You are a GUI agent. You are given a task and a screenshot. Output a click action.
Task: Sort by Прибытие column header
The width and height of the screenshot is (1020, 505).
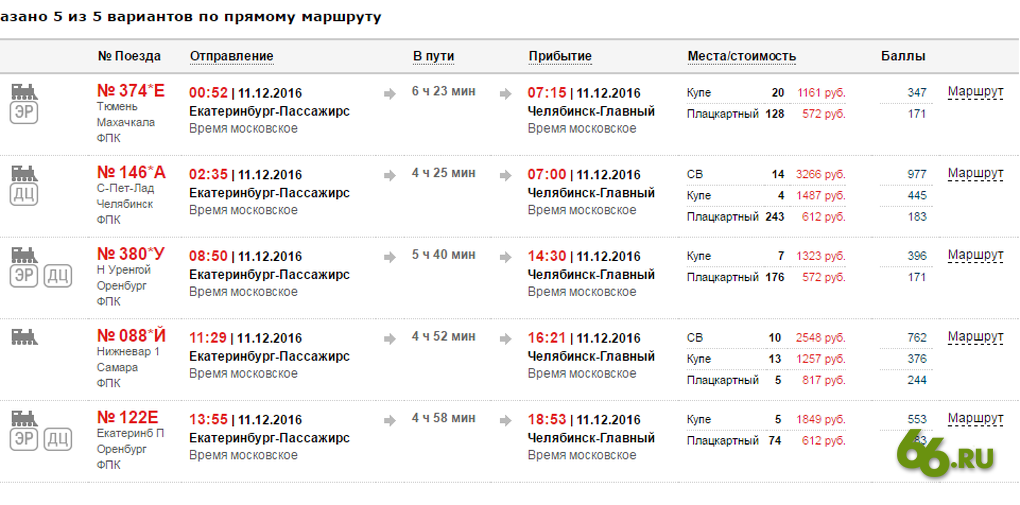(560, 57)
